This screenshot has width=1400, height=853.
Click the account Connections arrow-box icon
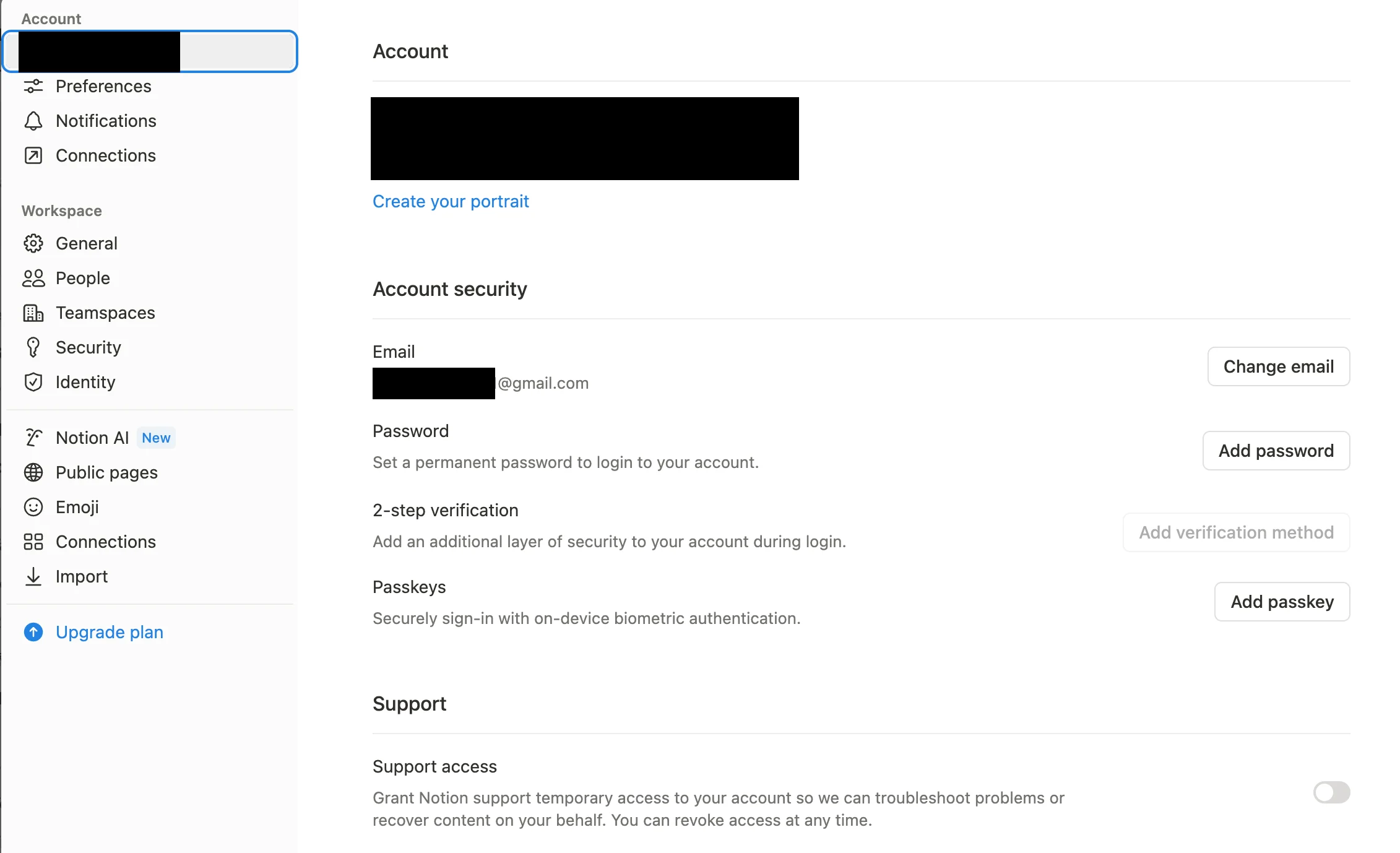33,155
